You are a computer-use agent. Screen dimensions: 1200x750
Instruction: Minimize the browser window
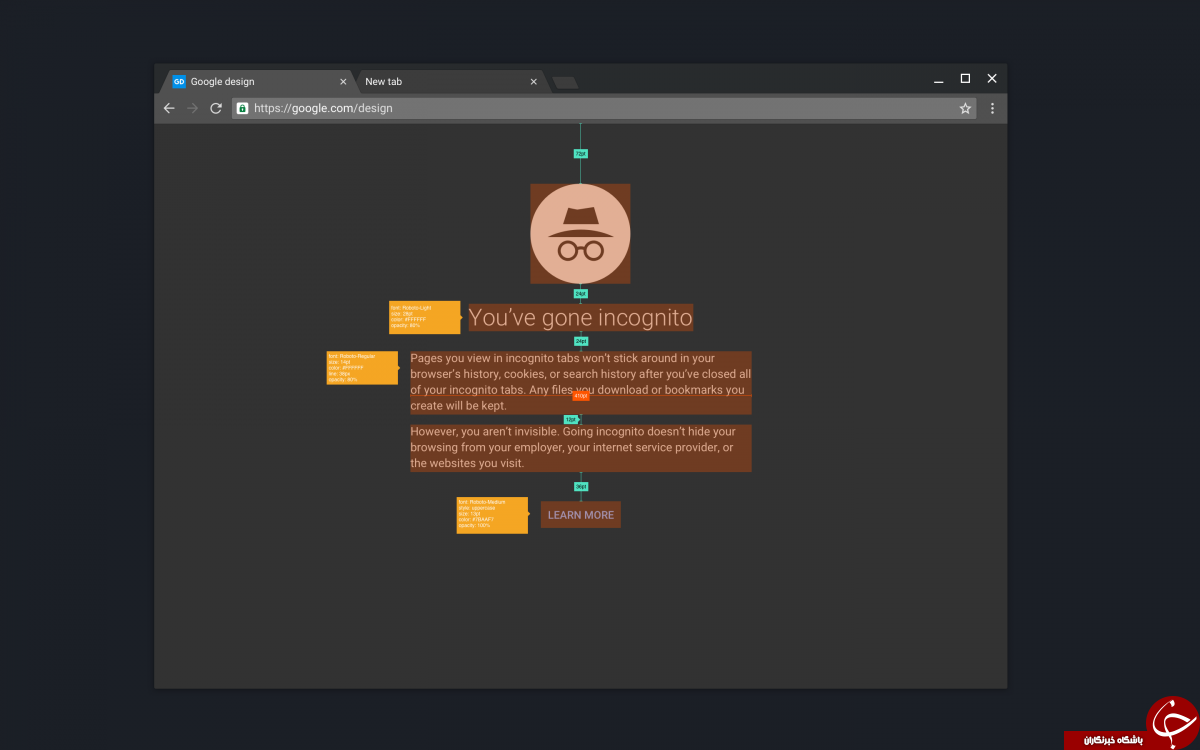click(938, 80)
